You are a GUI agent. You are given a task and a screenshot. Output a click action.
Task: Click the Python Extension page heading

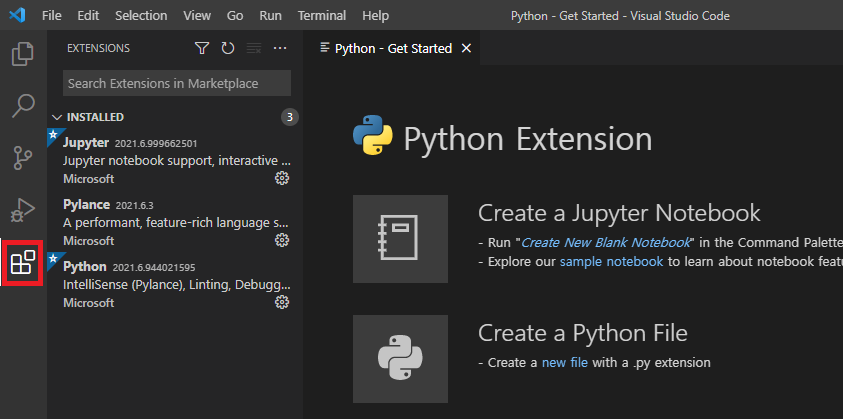[527, 139]
